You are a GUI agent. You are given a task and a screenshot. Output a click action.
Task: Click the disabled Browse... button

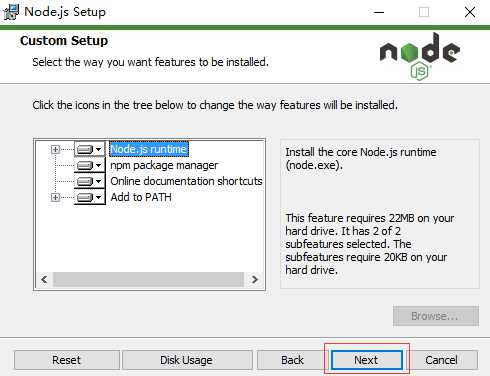(436, 316)
